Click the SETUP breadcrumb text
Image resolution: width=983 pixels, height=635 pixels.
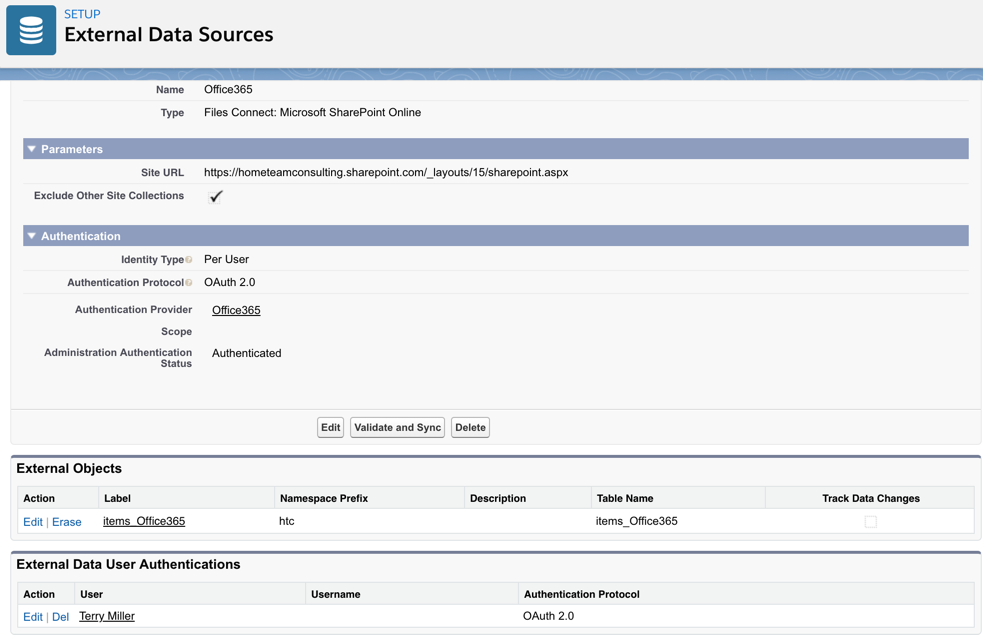(x=82, y=14)
